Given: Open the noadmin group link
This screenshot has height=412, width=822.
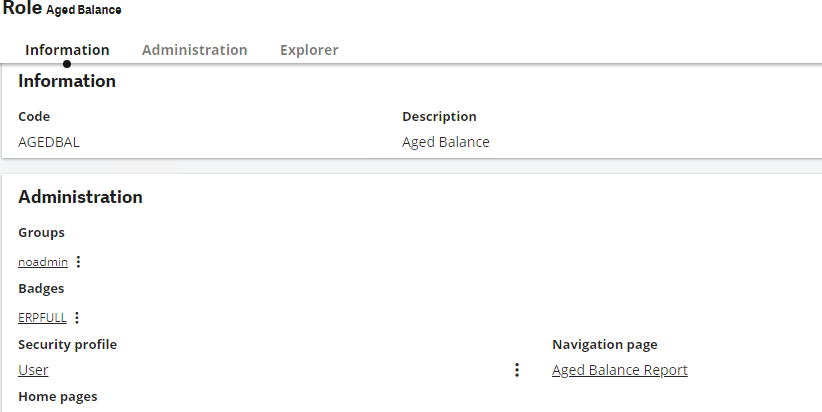Looking at the screenshot, I should click(x=43, y=262).
